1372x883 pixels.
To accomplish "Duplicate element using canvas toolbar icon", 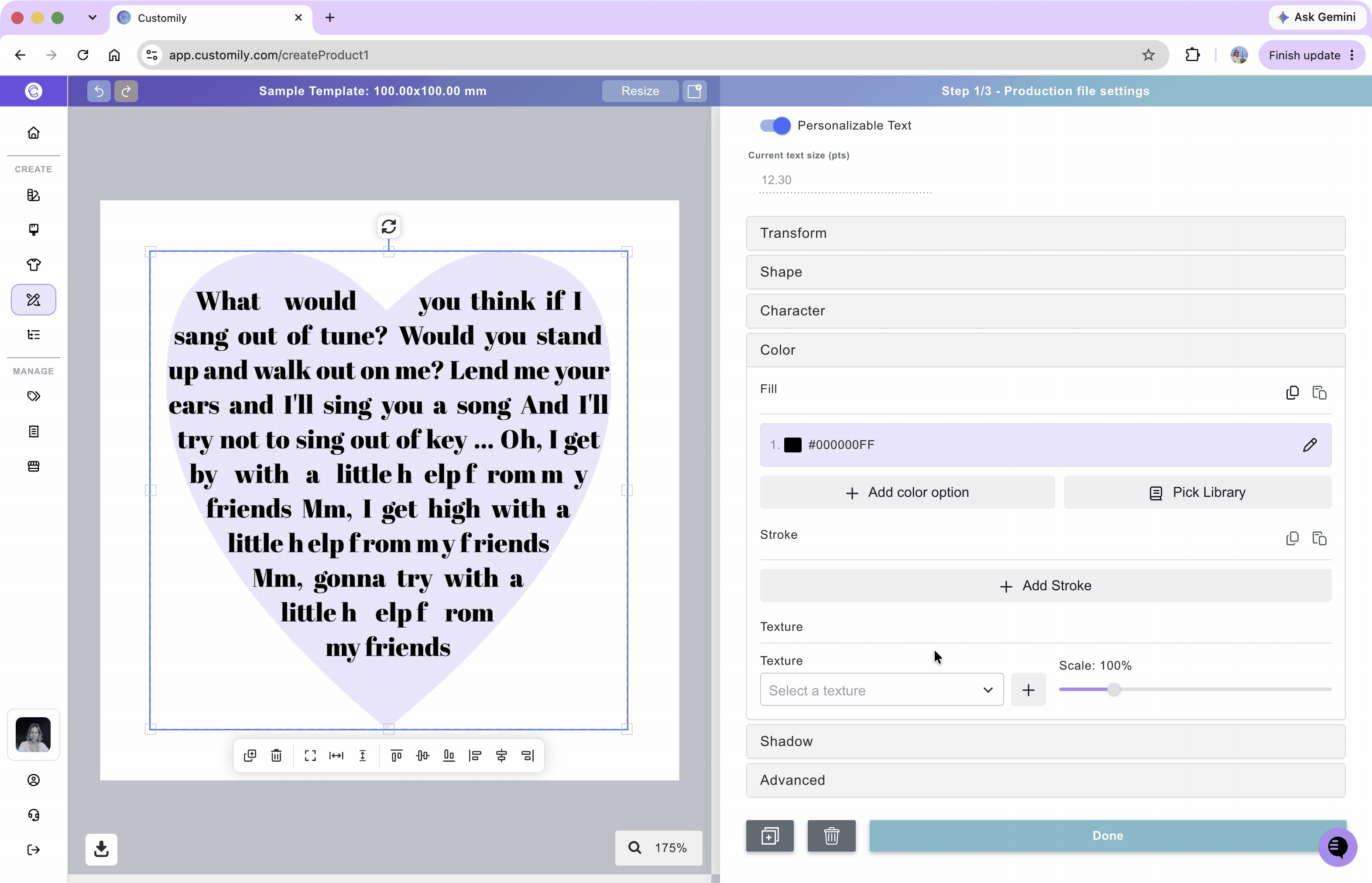I will point(250,756).
